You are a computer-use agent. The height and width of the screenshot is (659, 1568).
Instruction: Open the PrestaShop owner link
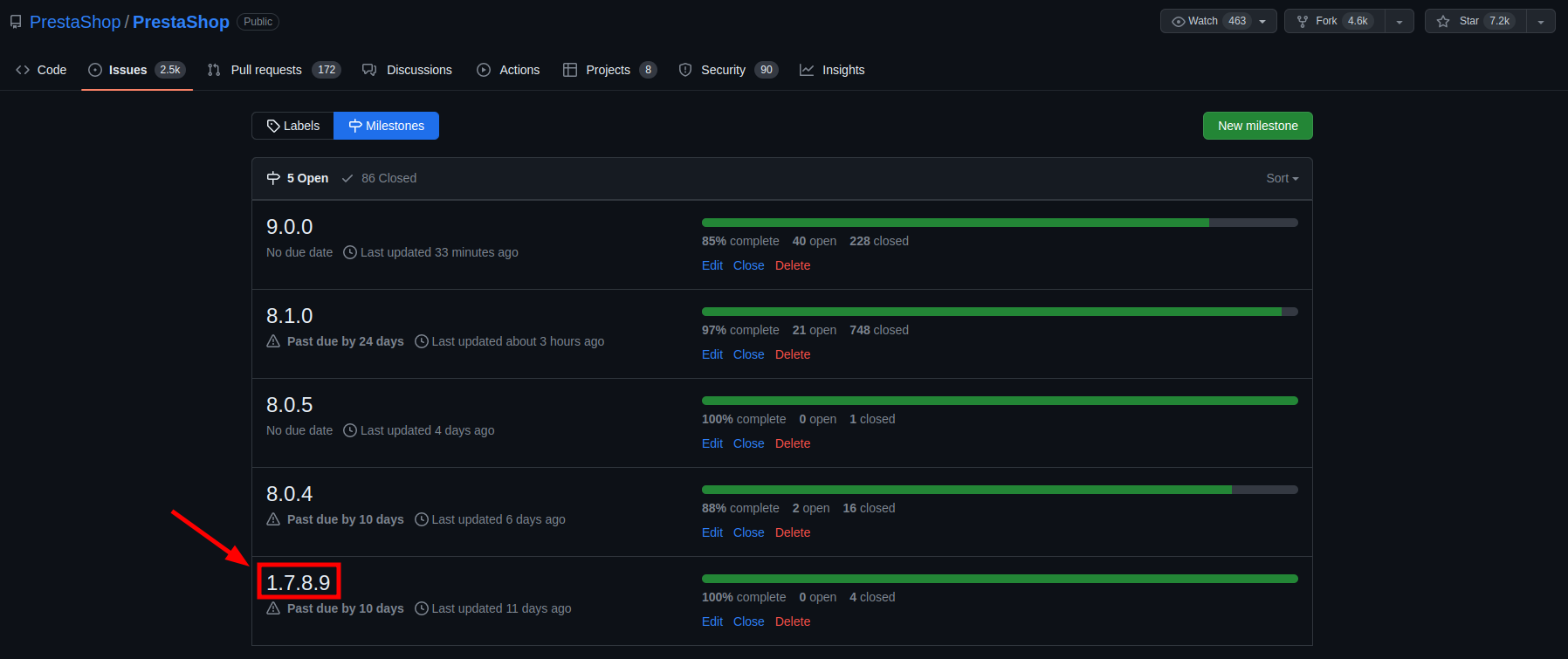(x=75, y=22)
